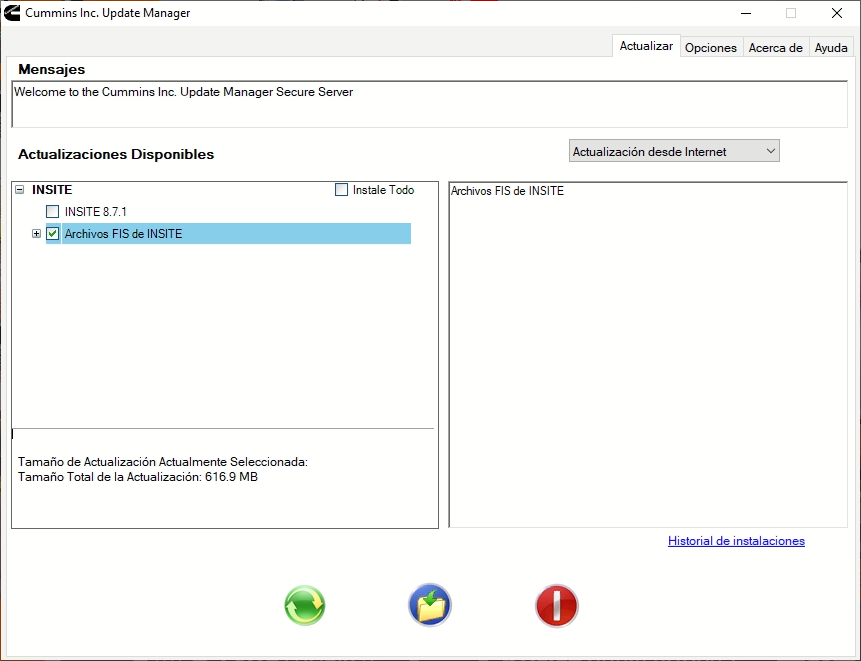Click the welcome message text box

point(429,104)
